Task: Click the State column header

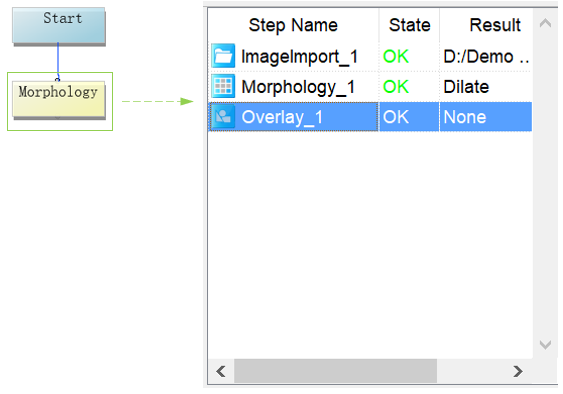Action: point(409,25)
